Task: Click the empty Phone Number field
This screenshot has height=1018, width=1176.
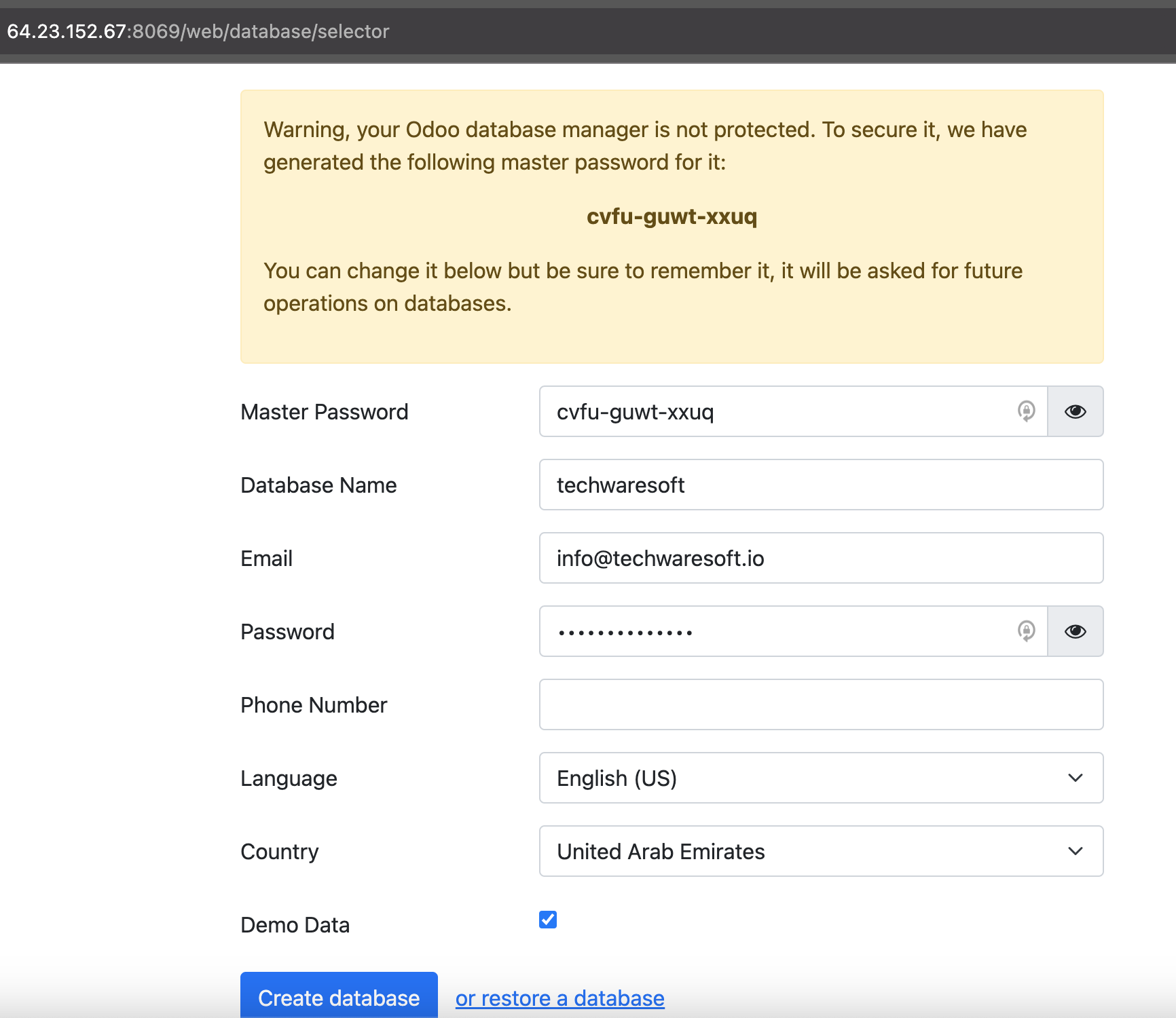Action: 821,704
